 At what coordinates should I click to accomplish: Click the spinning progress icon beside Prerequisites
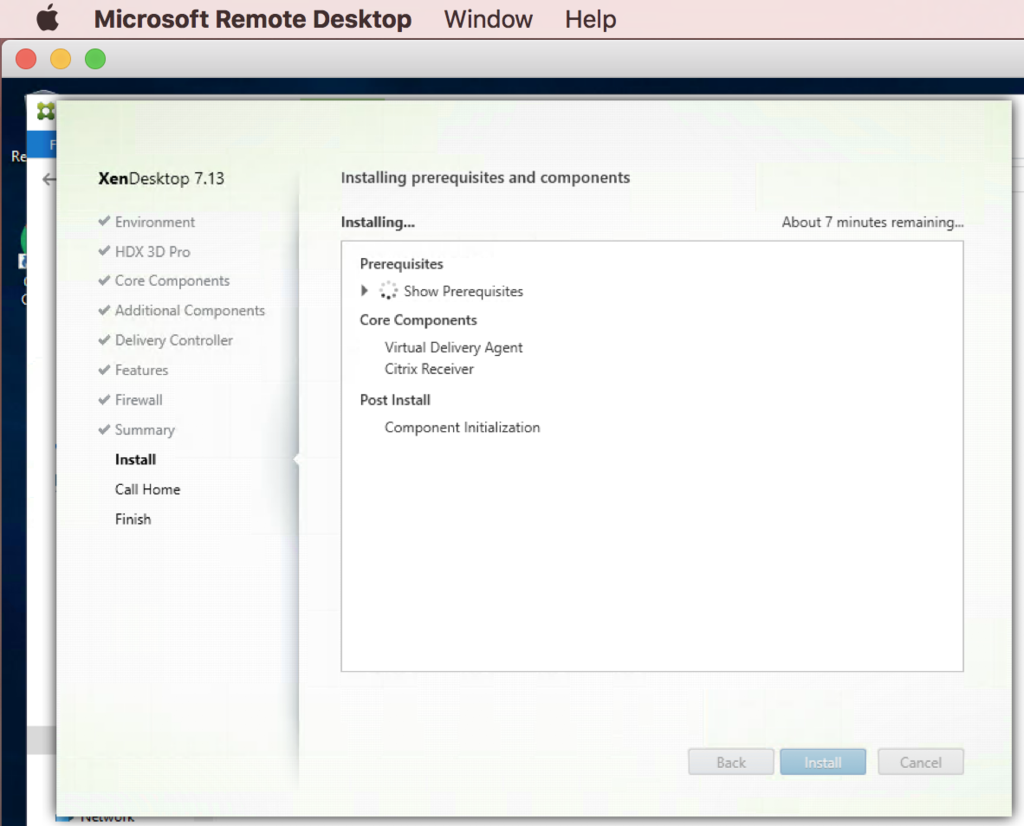click(388, 291)
